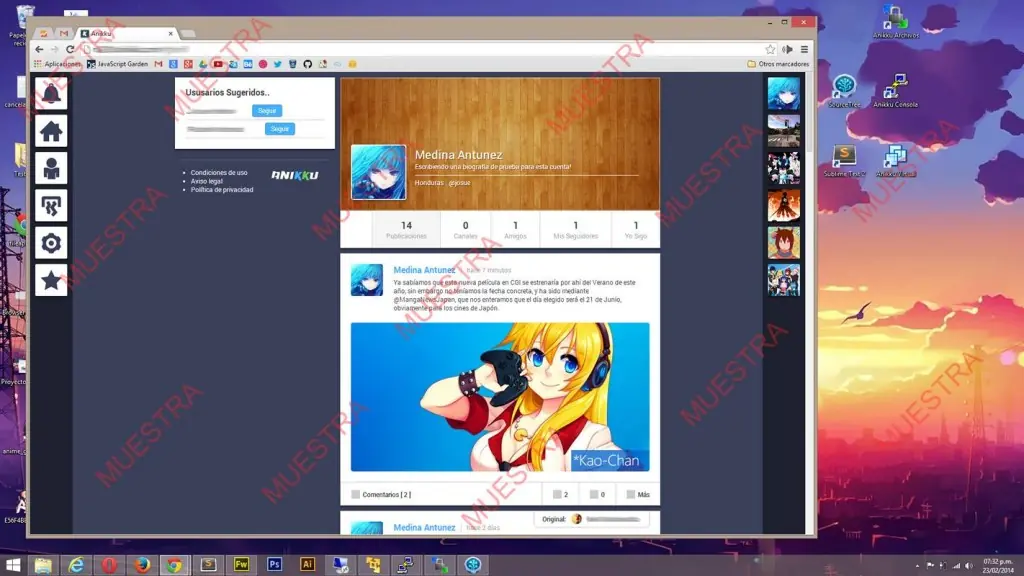The image size is (1024, 576).
Task: Follow first suggested user with Seguir
Action: (x=267, y=111)
